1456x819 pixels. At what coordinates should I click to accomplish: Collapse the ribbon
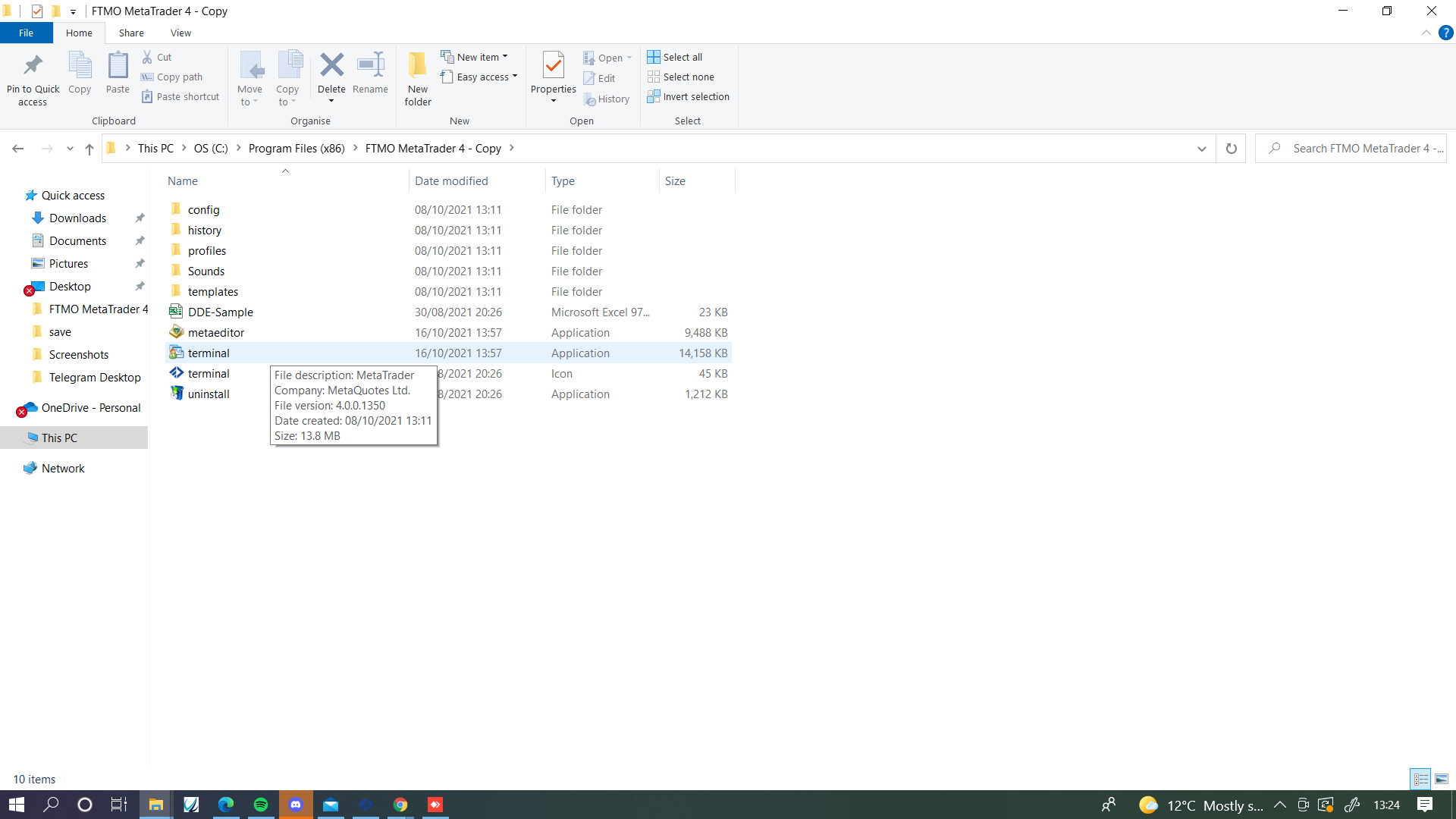1426,33
